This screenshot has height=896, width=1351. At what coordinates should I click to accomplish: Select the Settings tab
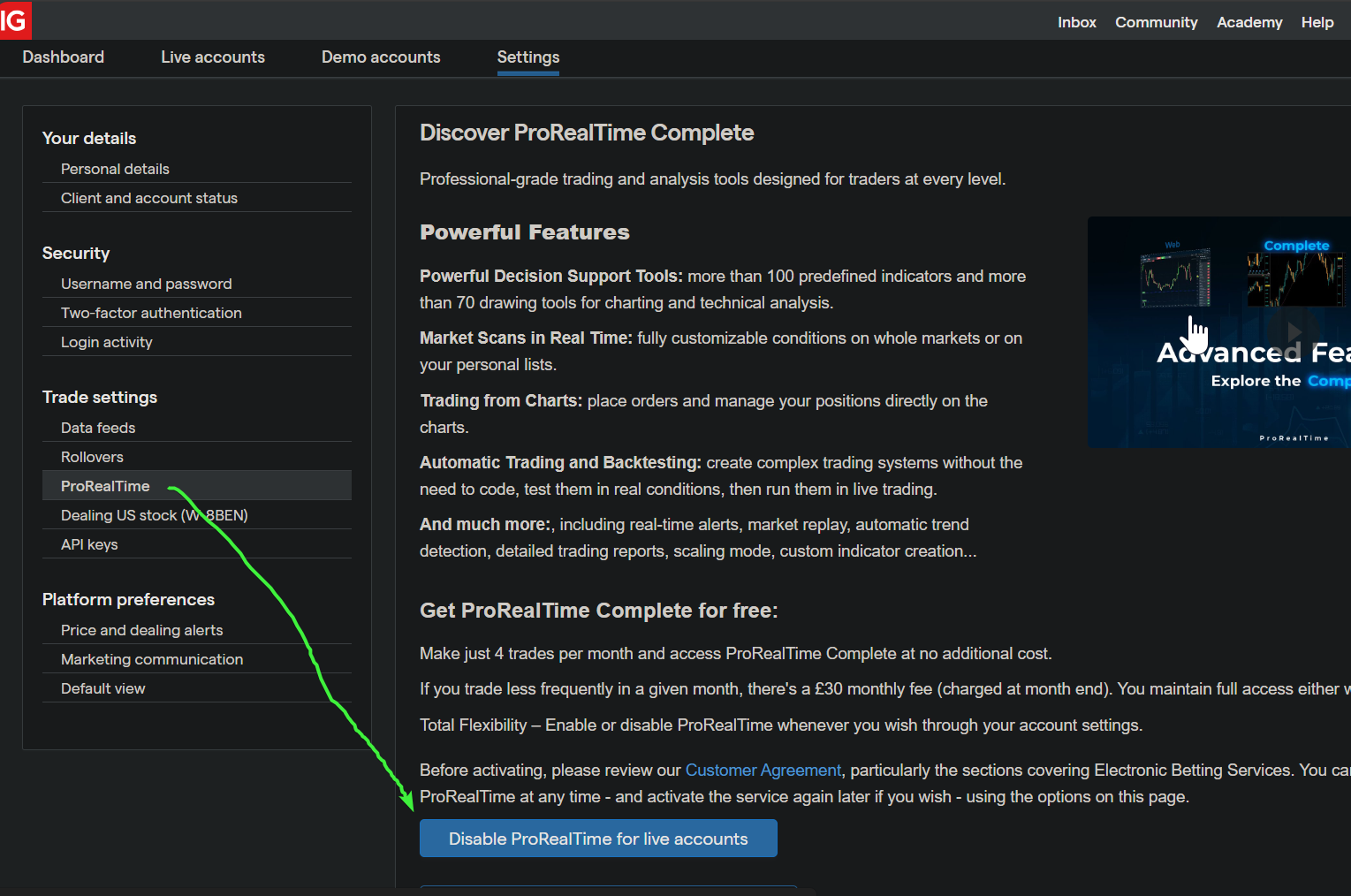[528, 57]
